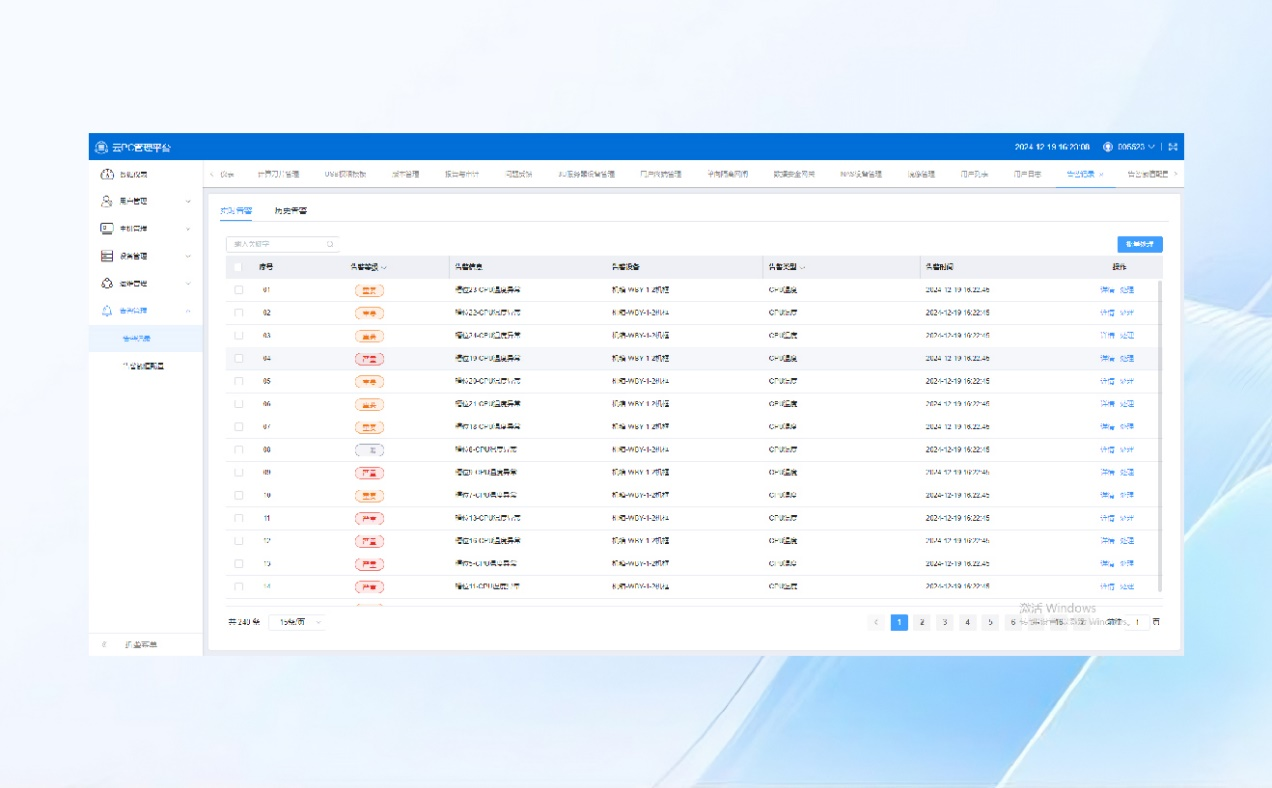Open the dashboard gauge item in the sidebar
The width and height of the screenshot is (1272, 788).
pyautogui.click(x=107, y=174)
